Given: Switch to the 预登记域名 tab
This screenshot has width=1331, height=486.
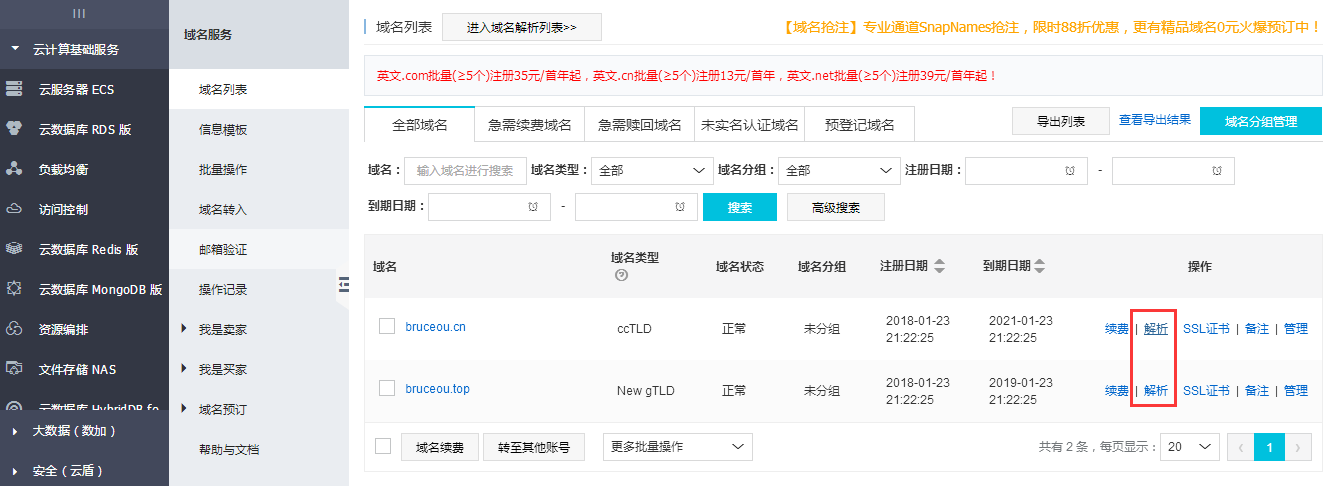Looking at the screenshot, I should pos(859,124).
